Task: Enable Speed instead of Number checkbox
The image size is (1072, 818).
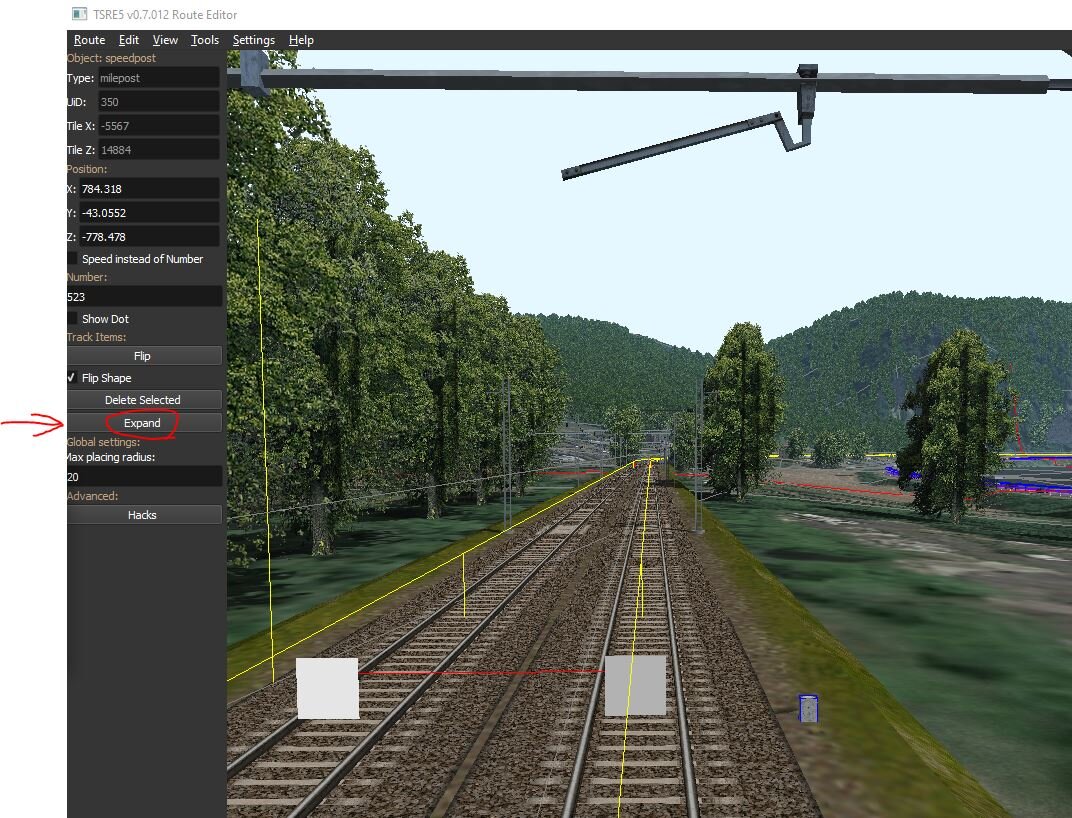Action: coord(72,259)
